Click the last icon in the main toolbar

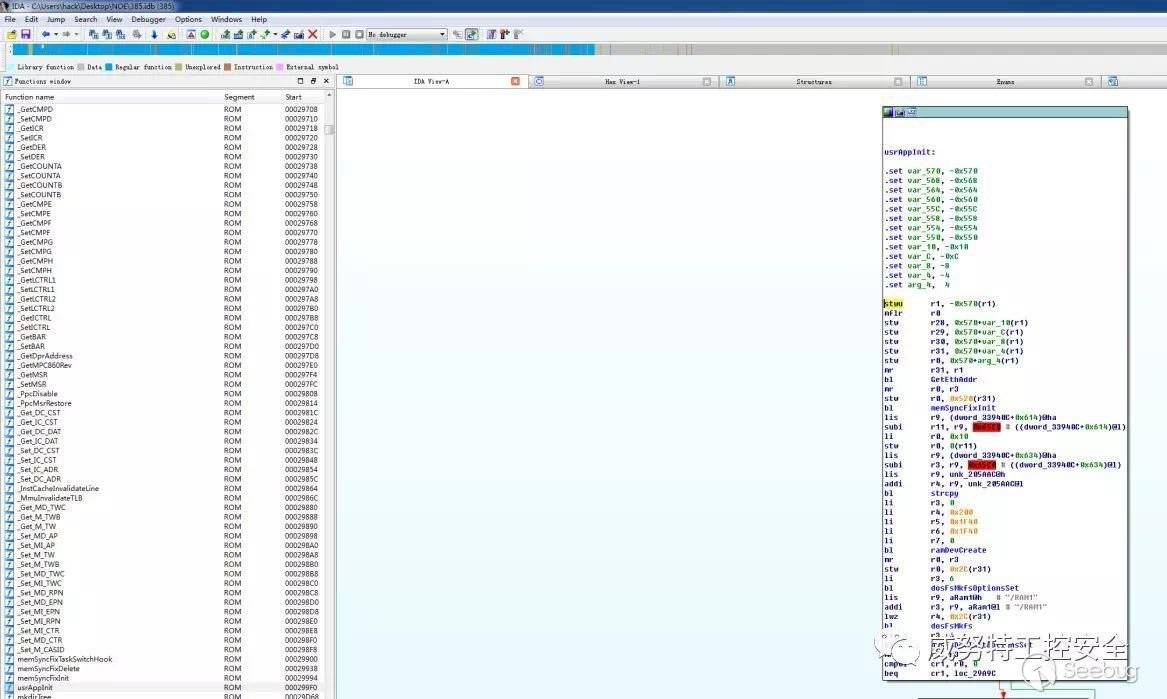point(519,34)
